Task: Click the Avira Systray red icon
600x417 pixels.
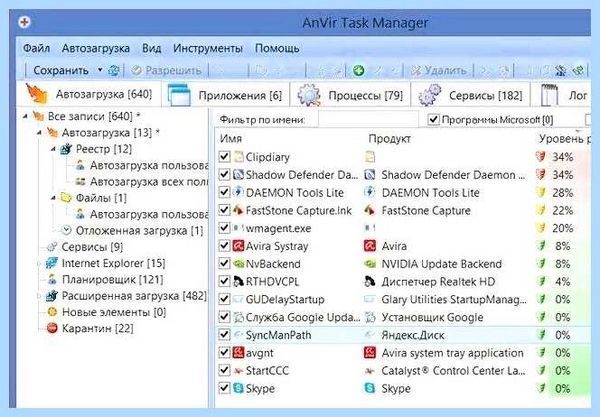Action: (238, 246)
